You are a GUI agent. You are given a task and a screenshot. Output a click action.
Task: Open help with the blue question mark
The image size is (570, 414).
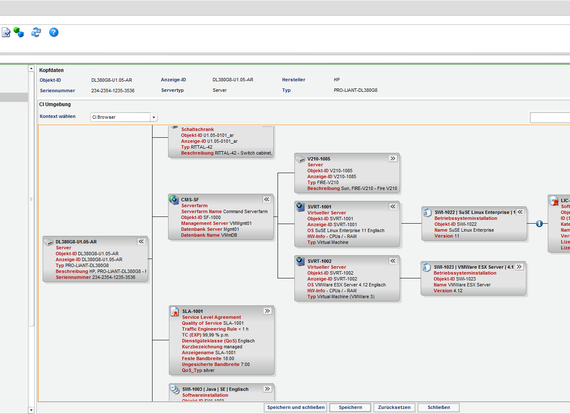click(x=54, y=32)
